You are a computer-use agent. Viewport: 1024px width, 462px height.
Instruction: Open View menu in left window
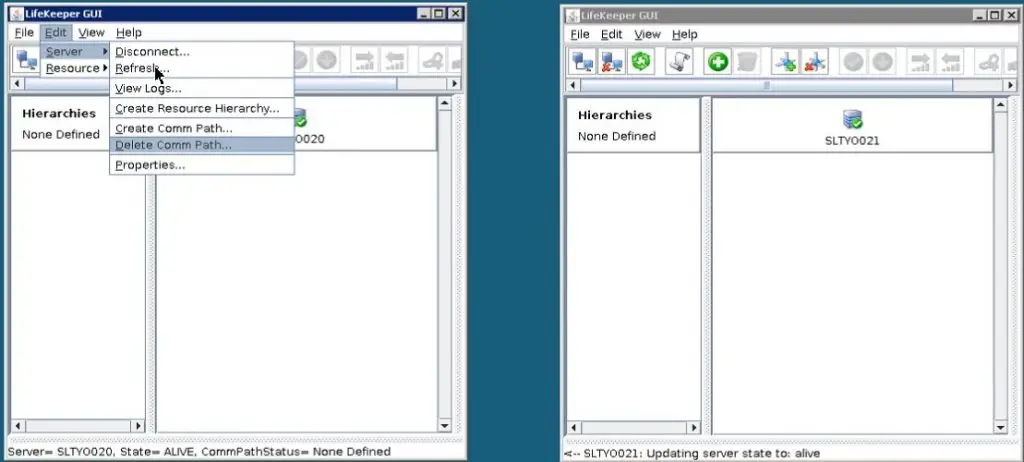(x=91, y=32)
